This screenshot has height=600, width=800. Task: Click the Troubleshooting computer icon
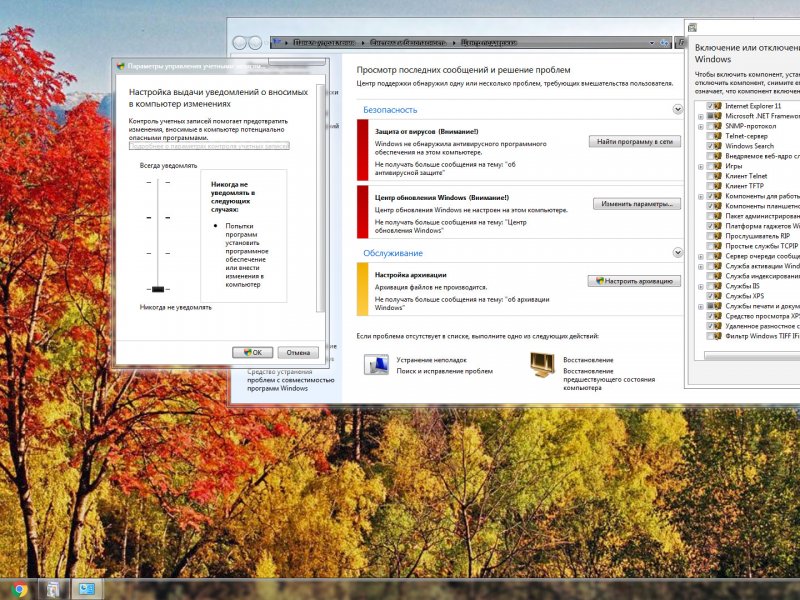377,364
